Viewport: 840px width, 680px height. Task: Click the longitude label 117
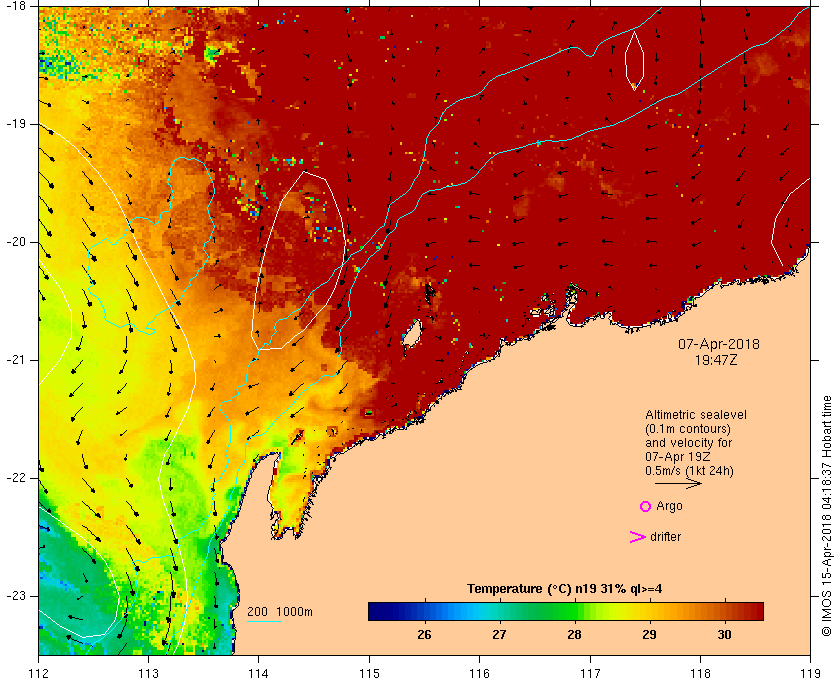point(590,673)
